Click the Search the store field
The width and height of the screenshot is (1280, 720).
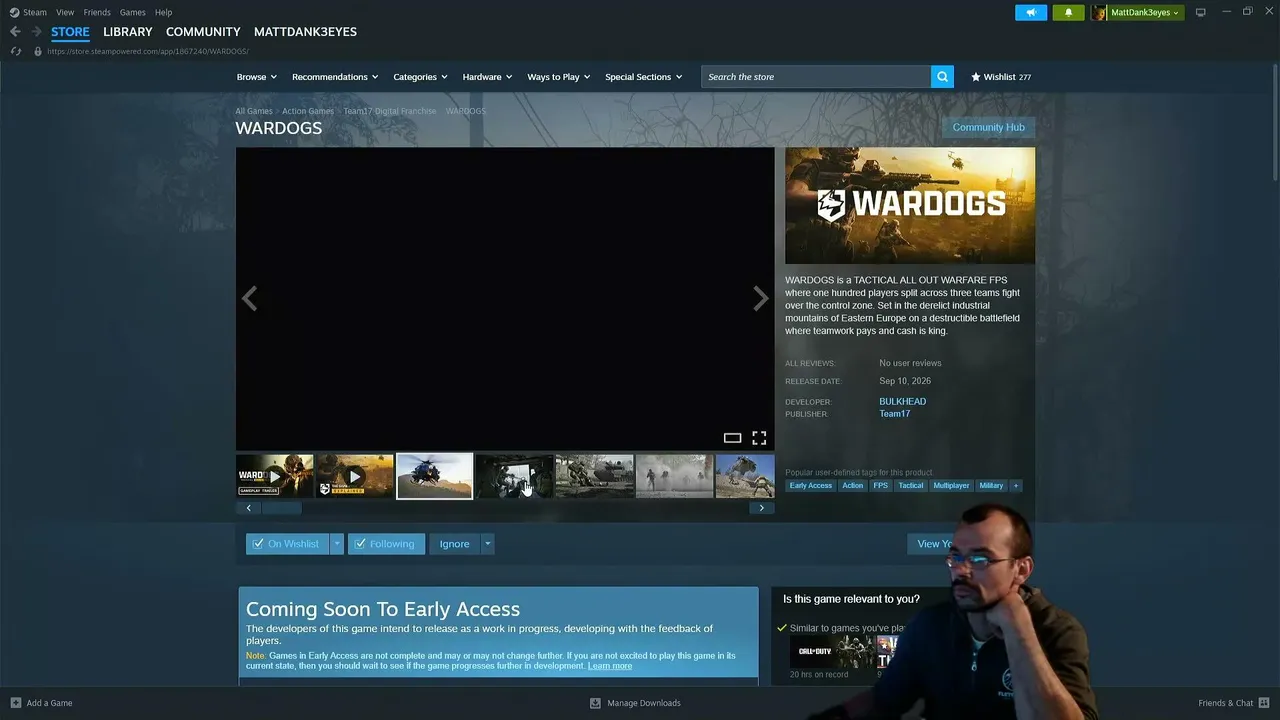pyautogui.click(x=816, y=77)
